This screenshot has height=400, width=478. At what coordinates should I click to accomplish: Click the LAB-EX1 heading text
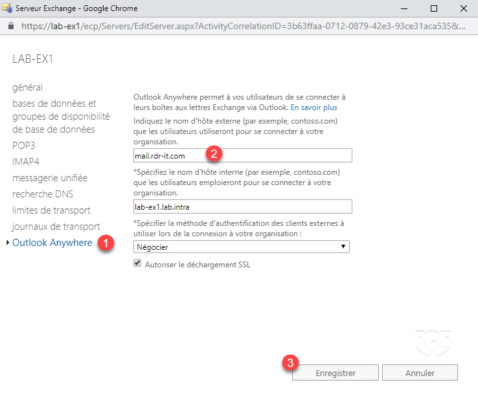pyautogui.click(x=33, y=59)
